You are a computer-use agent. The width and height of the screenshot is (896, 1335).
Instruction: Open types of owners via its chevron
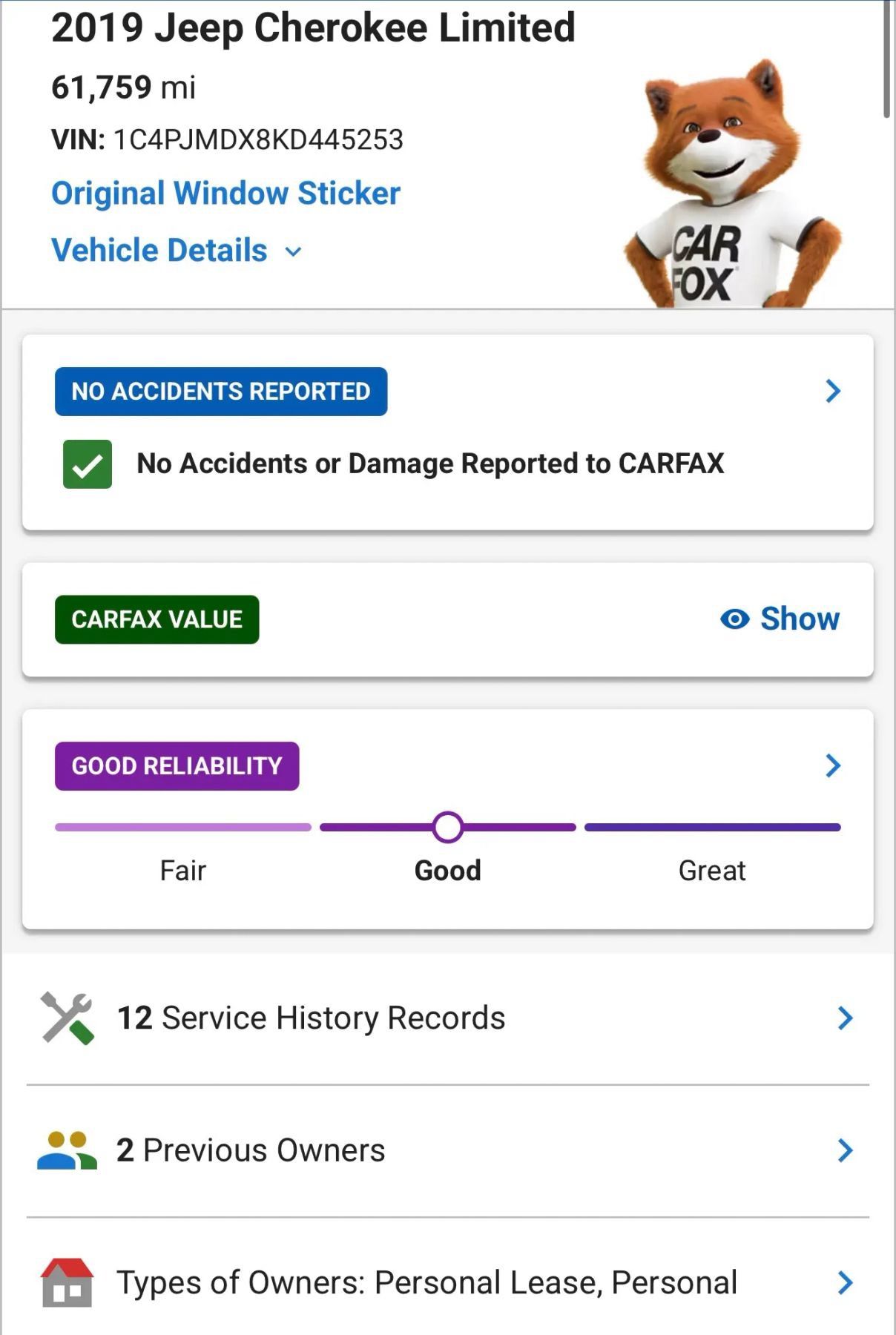pyautogui.click(x=845, y=1282)
